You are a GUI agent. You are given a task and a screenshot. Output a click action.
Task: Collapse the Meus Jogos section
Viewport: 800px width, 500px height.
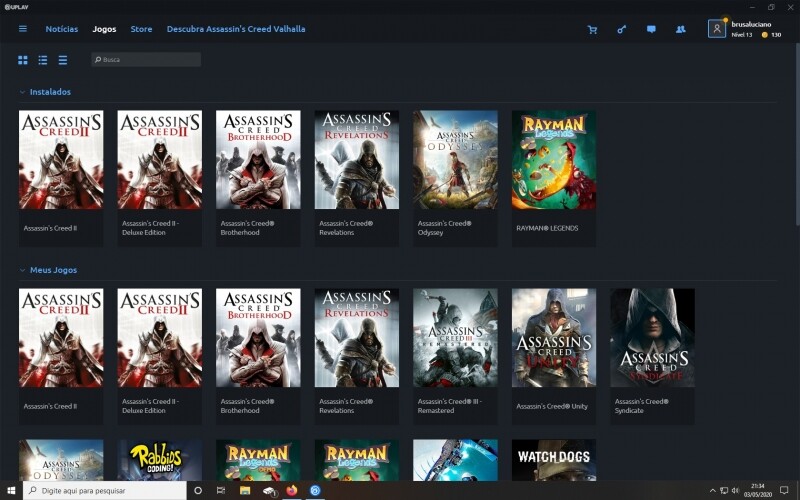pyautogui.click(x=23, y=270)
